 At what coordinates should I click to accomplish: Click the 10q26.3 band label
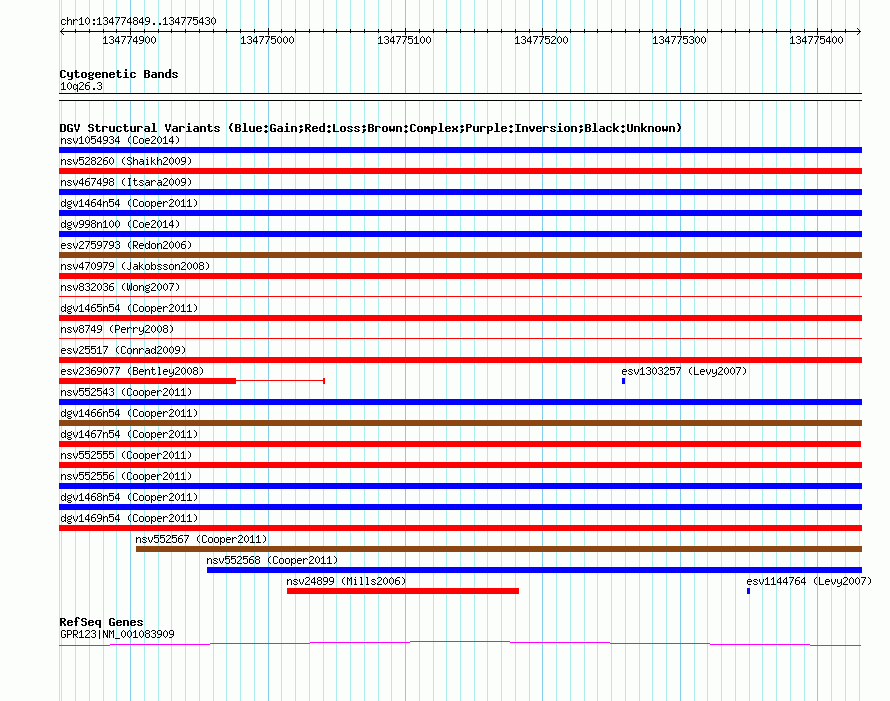81,86
